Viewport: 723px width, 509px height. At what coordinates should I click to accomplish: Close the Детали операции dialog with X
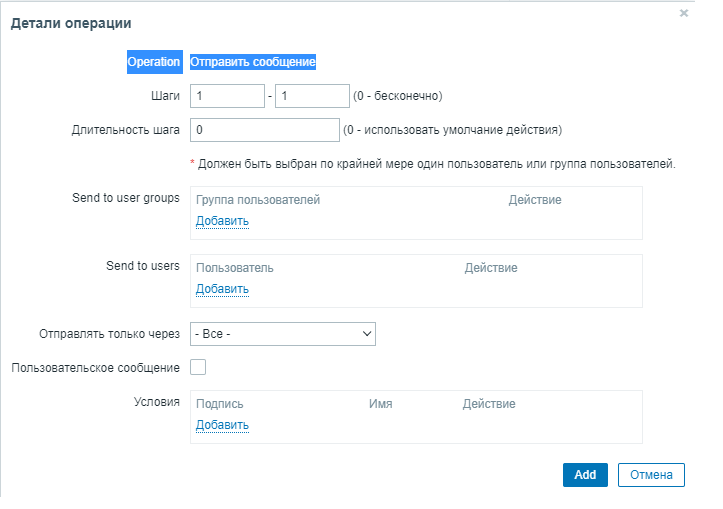pyautogui.click(x=684, y=13)
